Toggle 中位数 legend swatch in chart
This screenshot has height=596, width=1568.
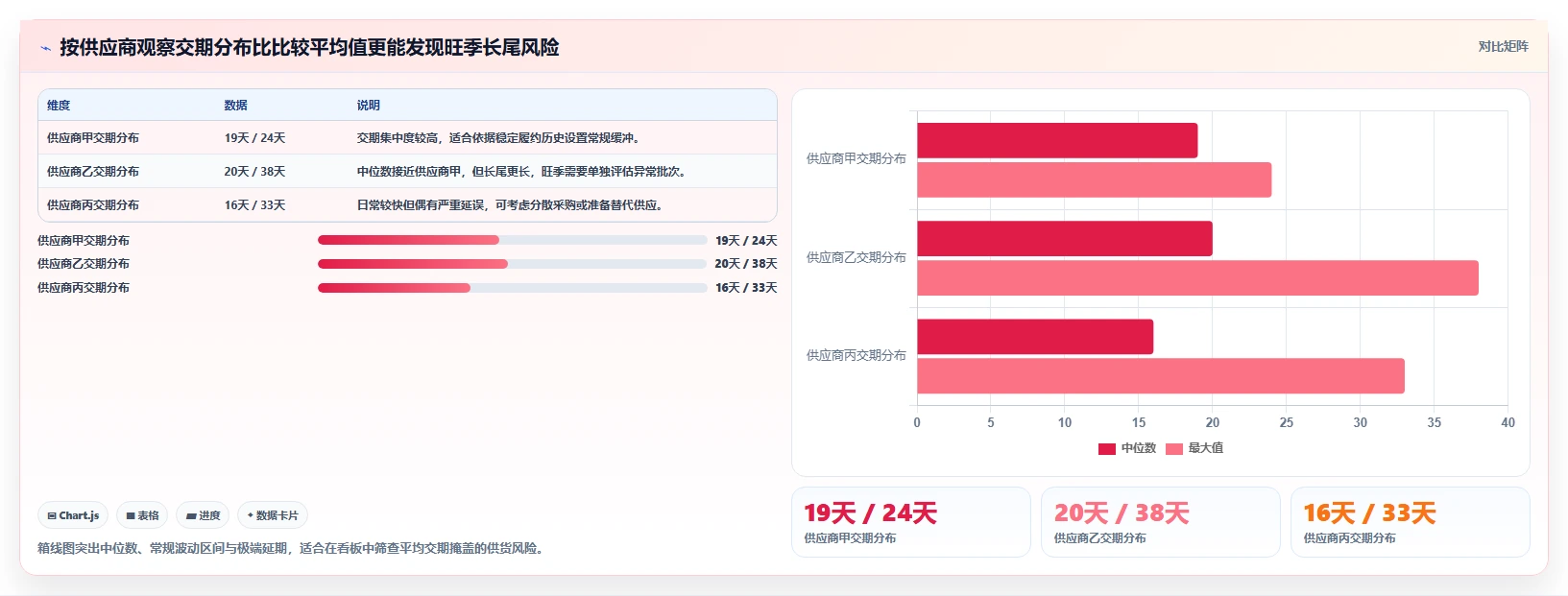pyautogui.click(x=1107, y=448)
